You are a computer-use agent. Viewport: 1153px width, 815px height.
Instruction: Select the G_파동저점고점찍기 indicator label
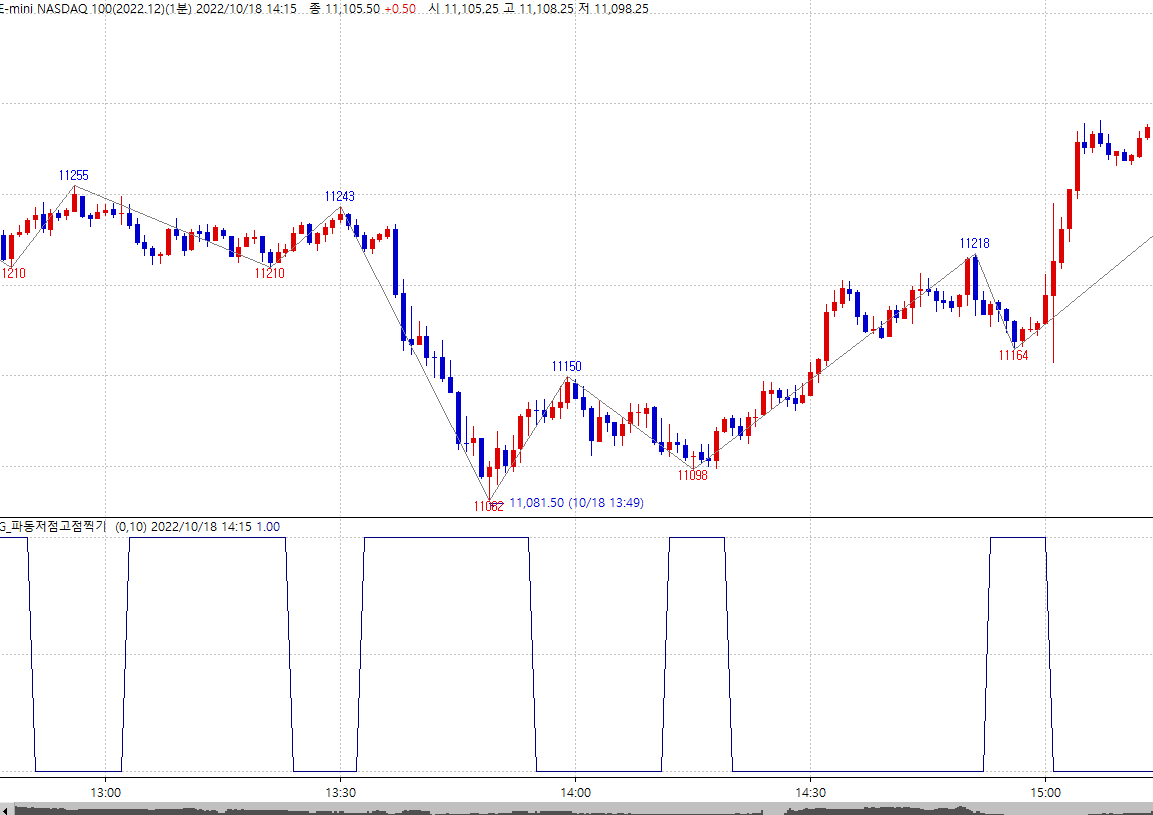(54, 527)
